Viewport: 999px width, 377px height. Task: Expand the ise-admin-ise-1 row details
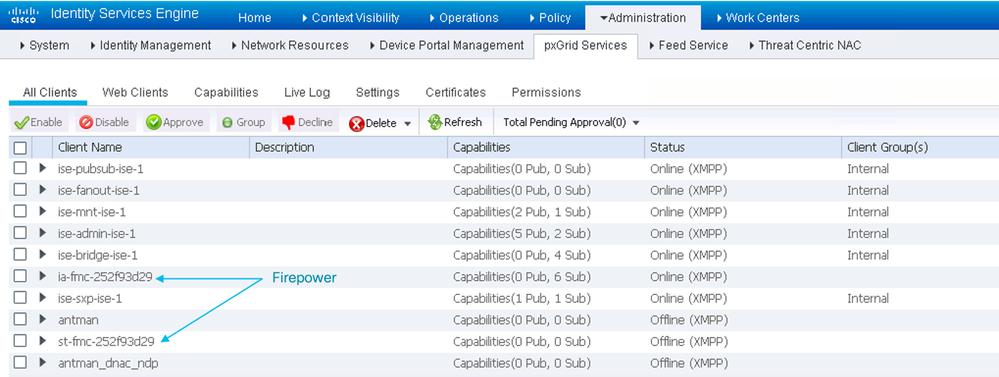43,234
